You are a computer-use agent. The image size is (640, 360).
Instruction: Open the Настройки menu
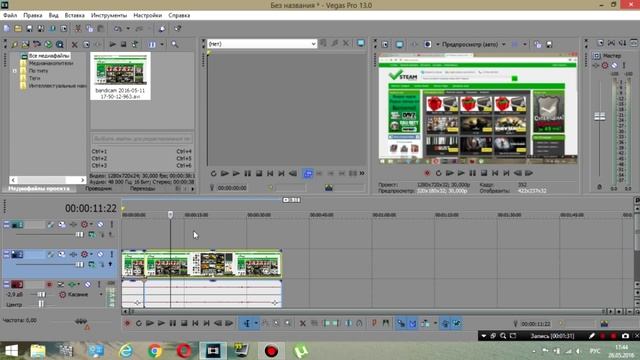147,15
